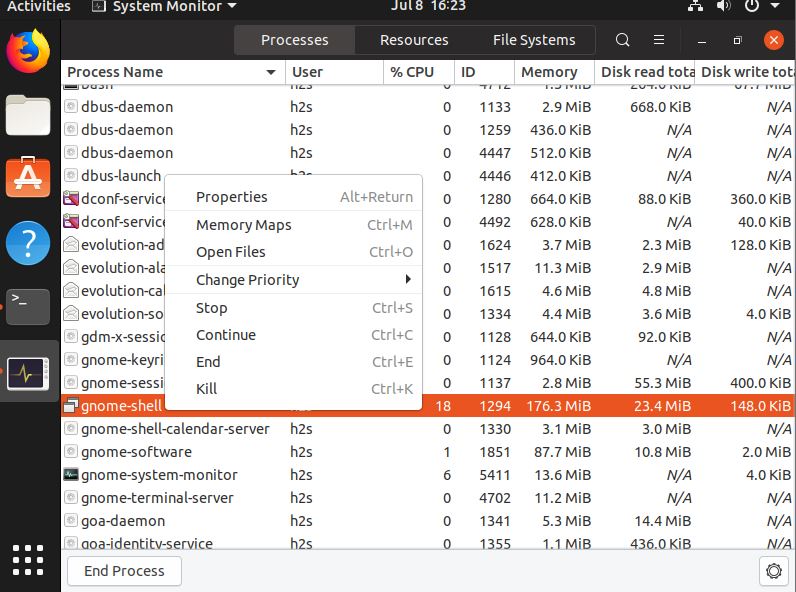Image resolution: width=796 pixels, height=592 pixels.
Task: Choose Open Files in context menu
Action: (x=294, y=252)
